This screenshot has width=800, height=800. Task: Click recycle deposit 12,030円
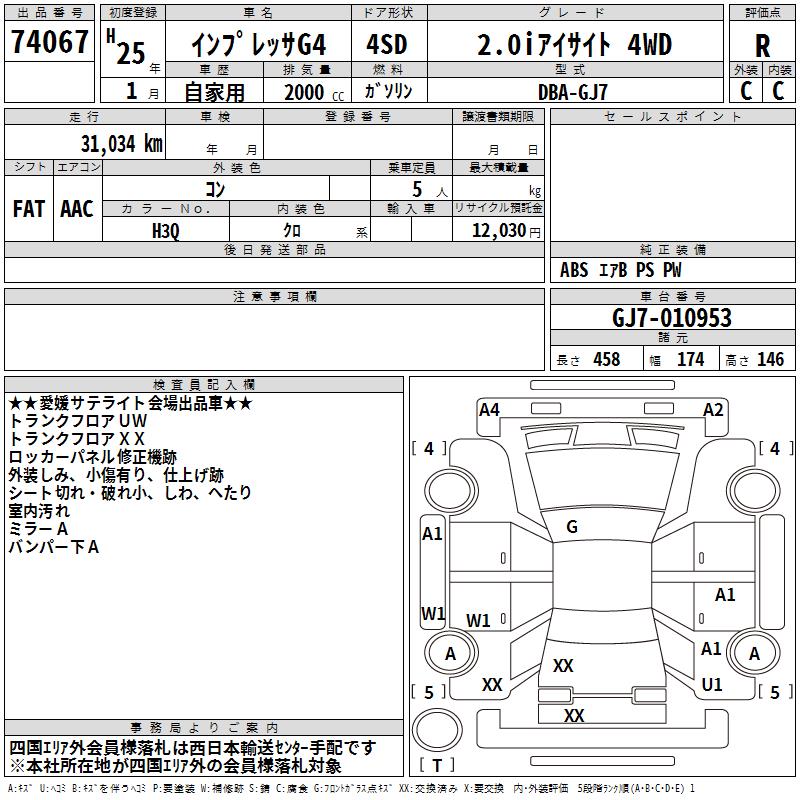pos(506,231)
